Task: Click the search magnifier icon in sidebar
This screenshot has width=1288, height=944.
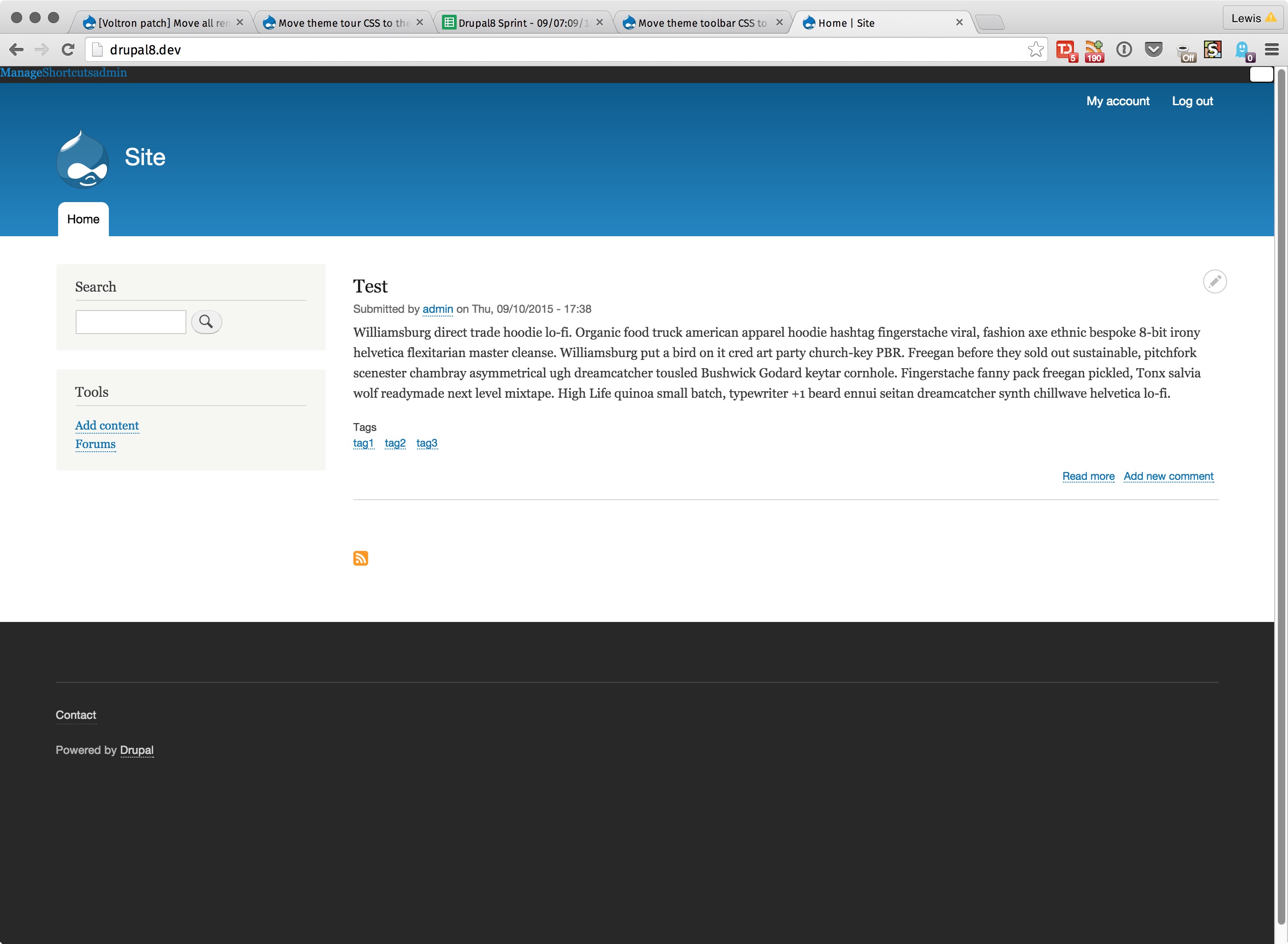Action: [206, 322]
